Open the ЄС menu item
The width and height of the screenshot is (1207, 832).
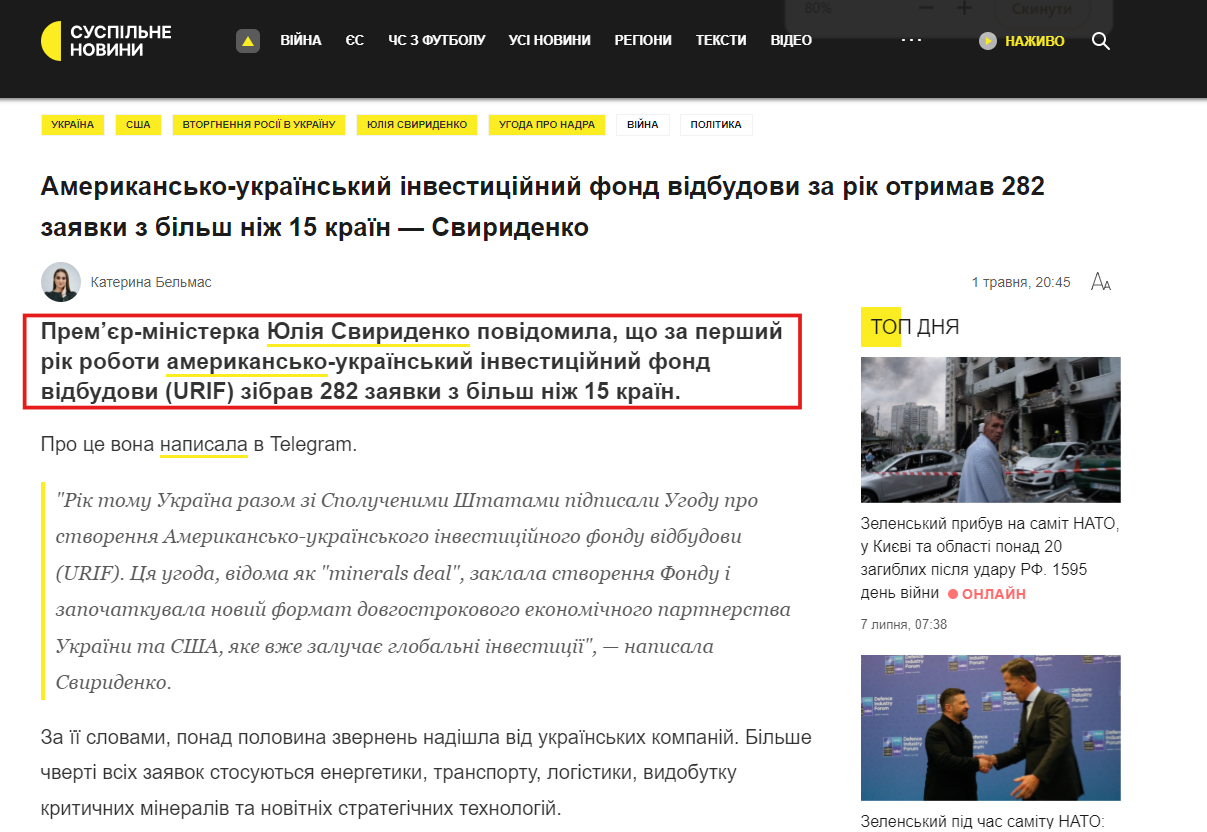coord(355,41)
